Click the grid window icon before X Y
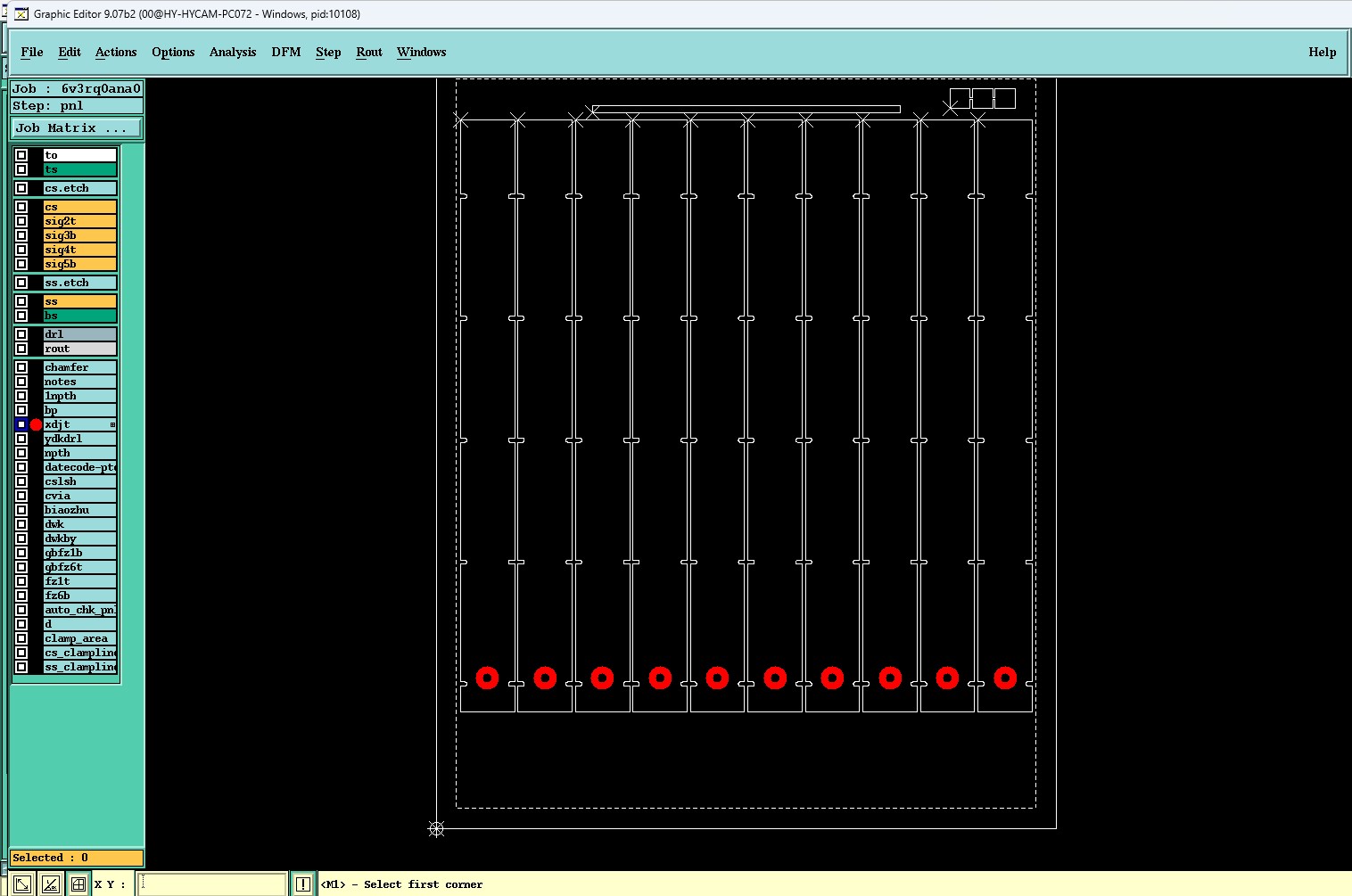This screenshot has height=896, width=1352. 78,884
